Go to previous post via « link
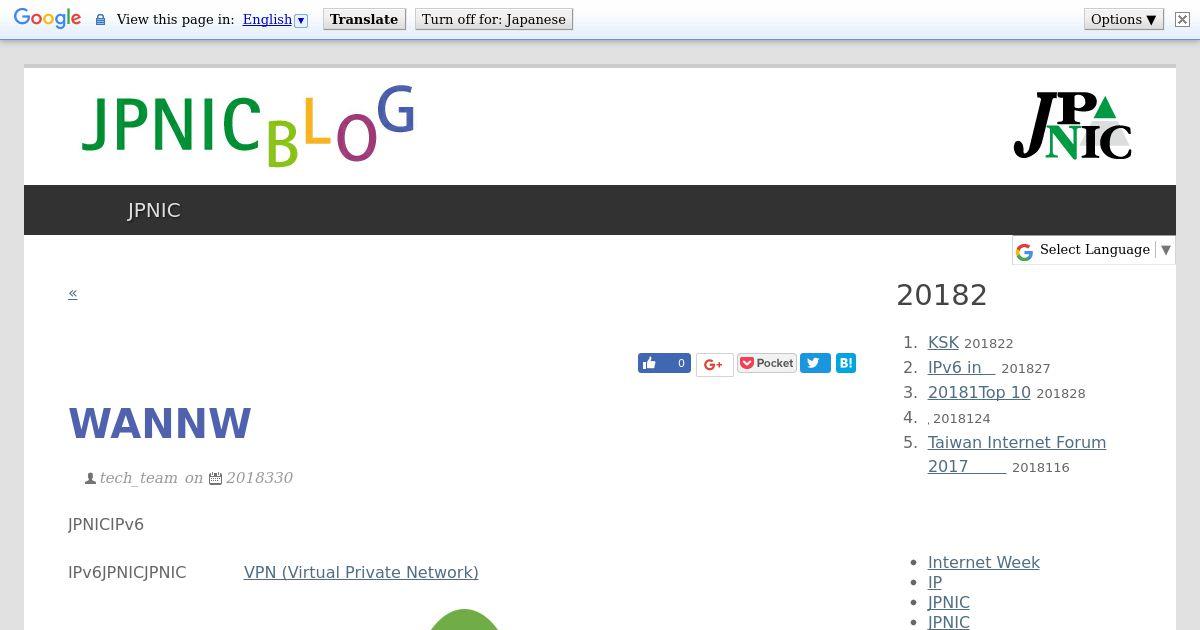This screenshot has width=1200, height=630. point(73,293)
